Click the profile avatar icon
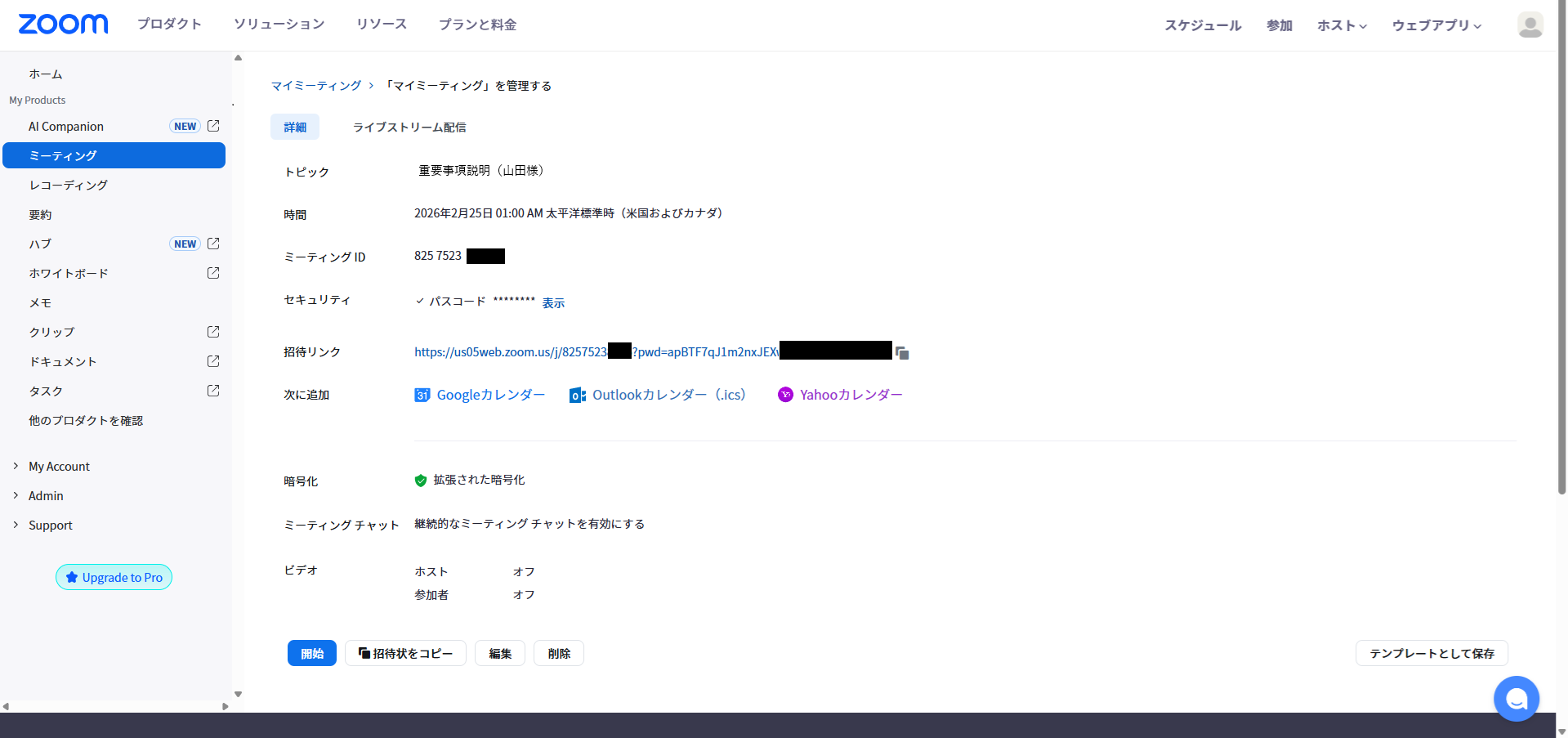The image size is (1568, 738). tap(1530, 25)
